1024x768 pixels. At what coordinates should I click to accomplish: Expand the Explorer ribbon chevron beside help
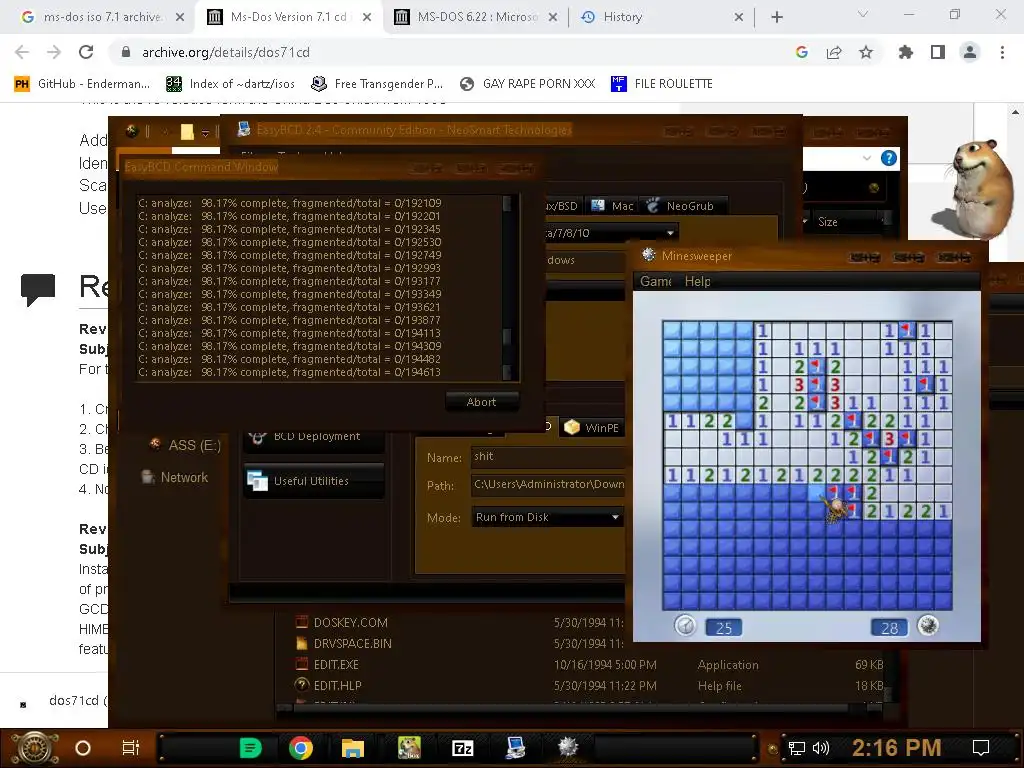(867, 158)
